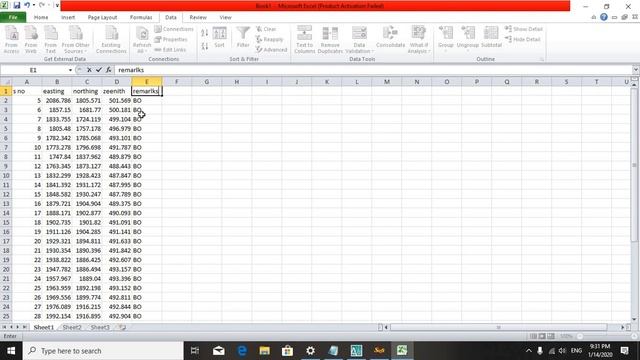Open the Refresh All dropdown
This screenshot has height=360, width=640.
pos(142,48)
